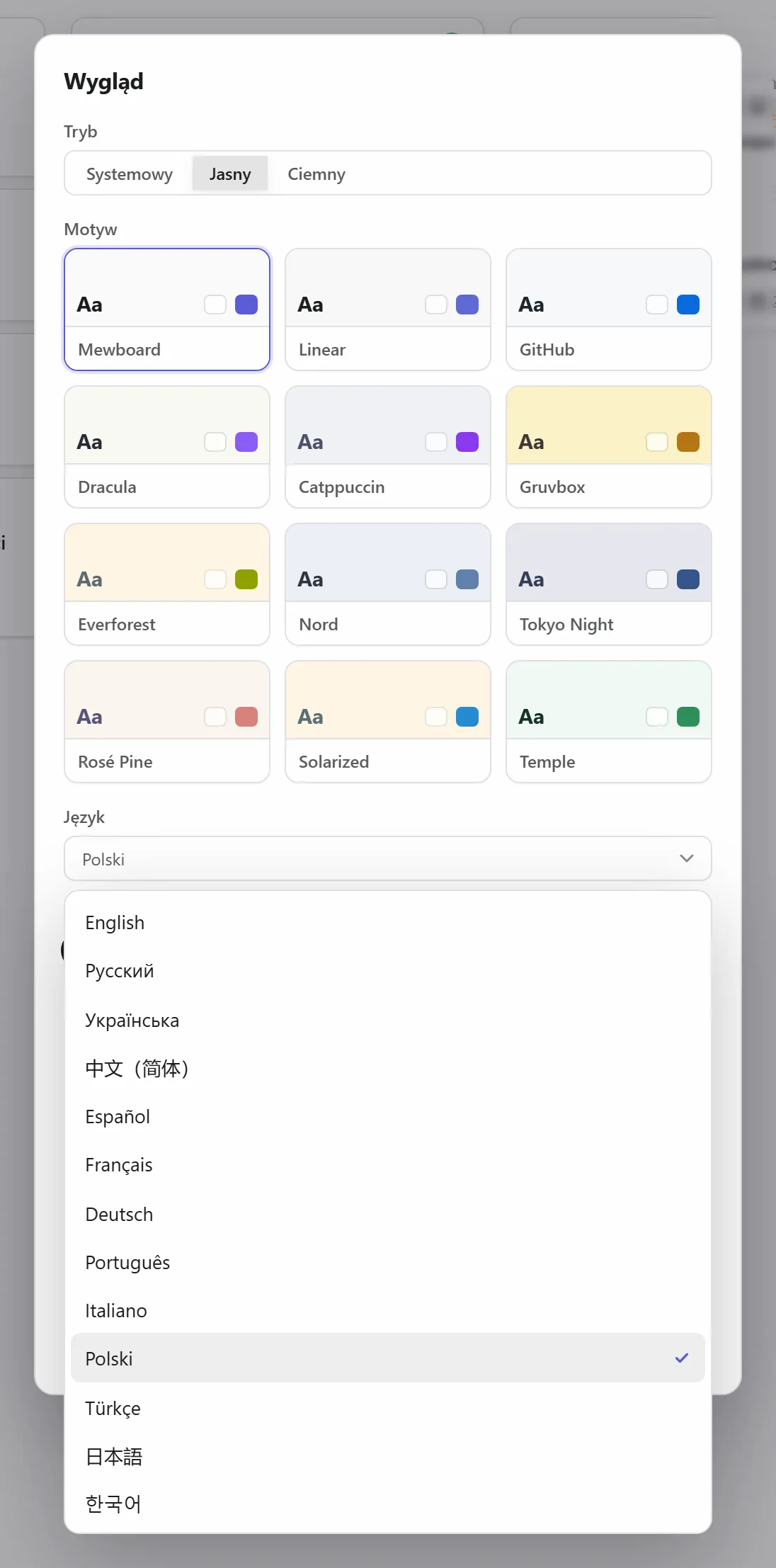This screenshot has height=1568, width=776.
Task: Click the olive accent swatch on Everforest
Action: (x=246, y=579)
